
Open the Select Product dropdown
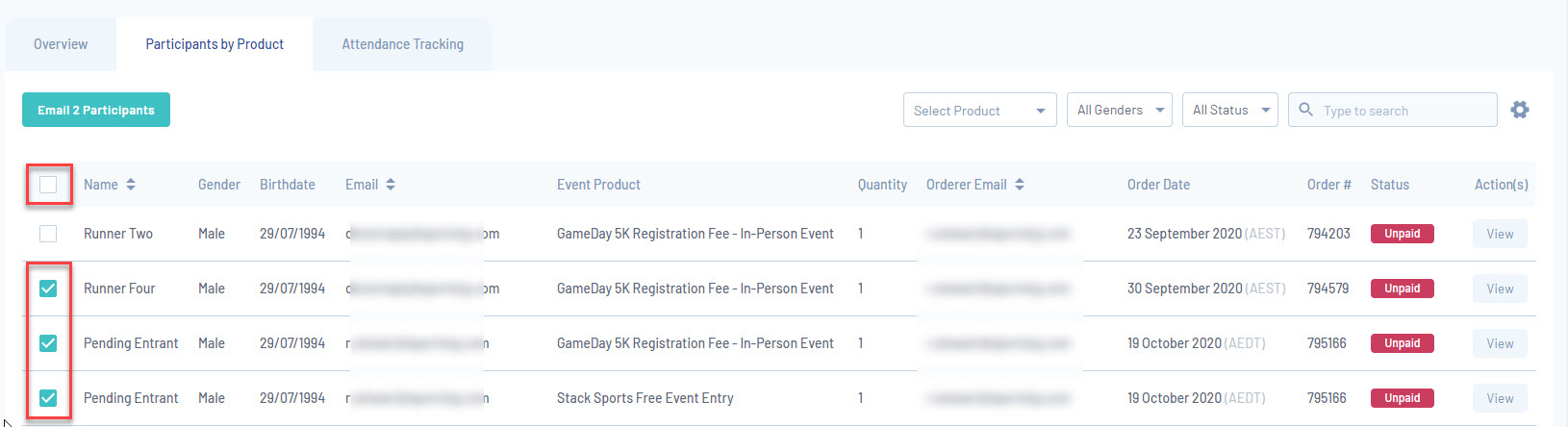pos(979,111)
